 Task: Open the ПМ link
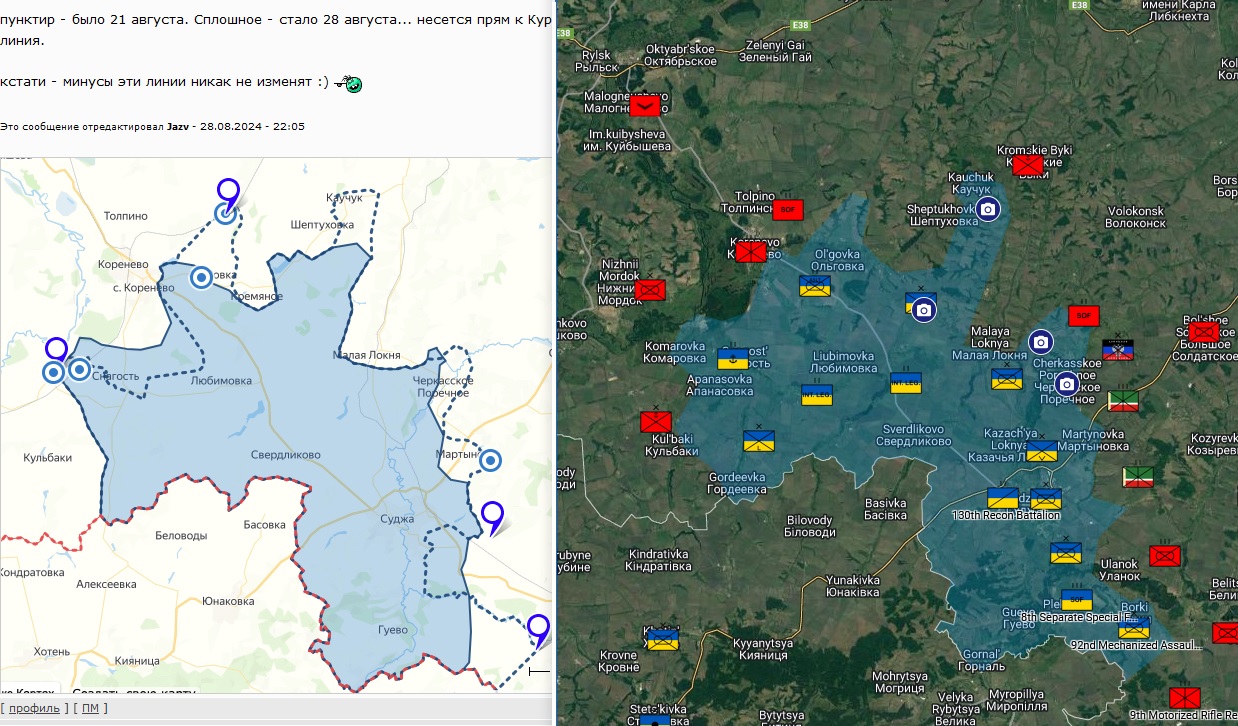click(90, 708)
